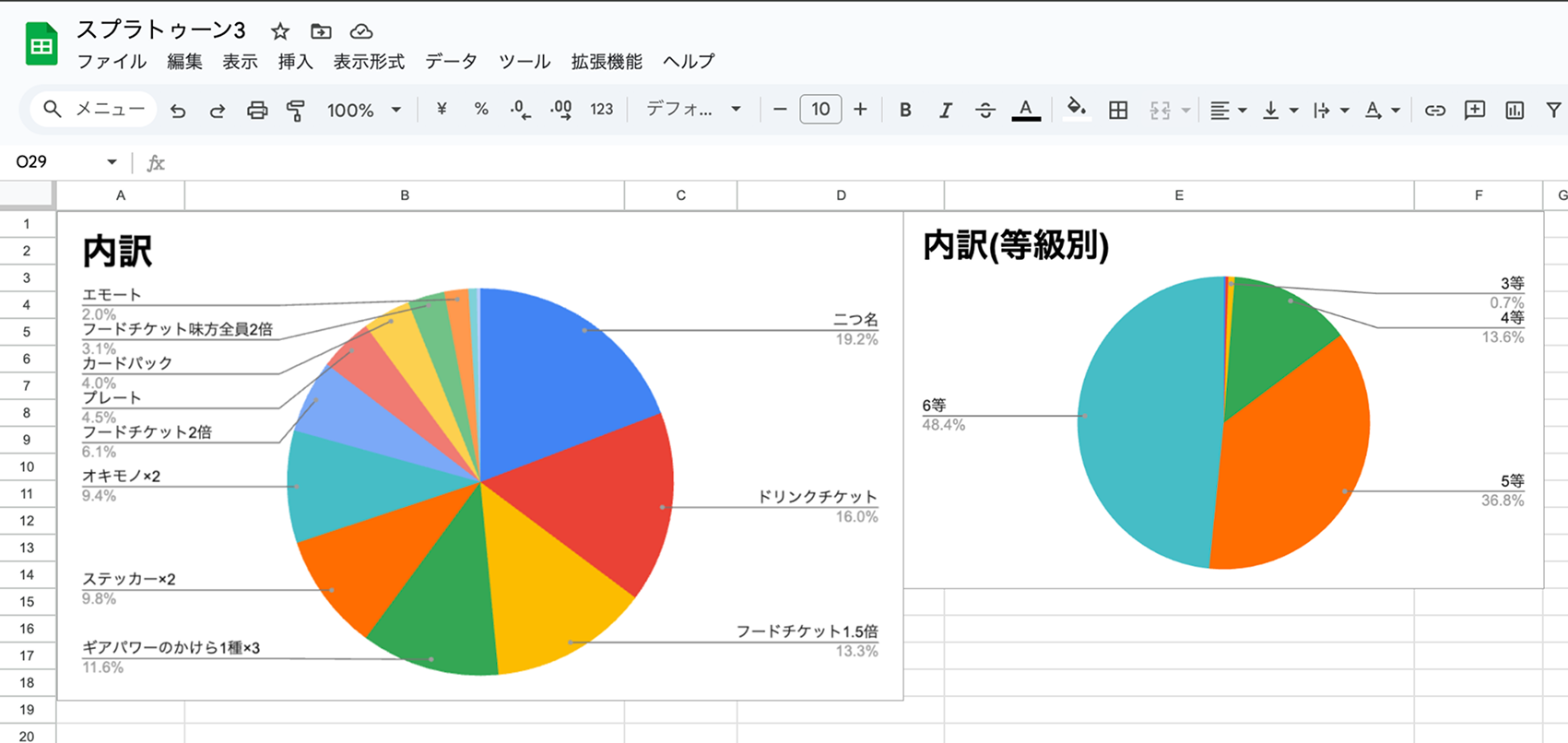
Task: Activate the paint format tool
Action: (x=296, y=111)
